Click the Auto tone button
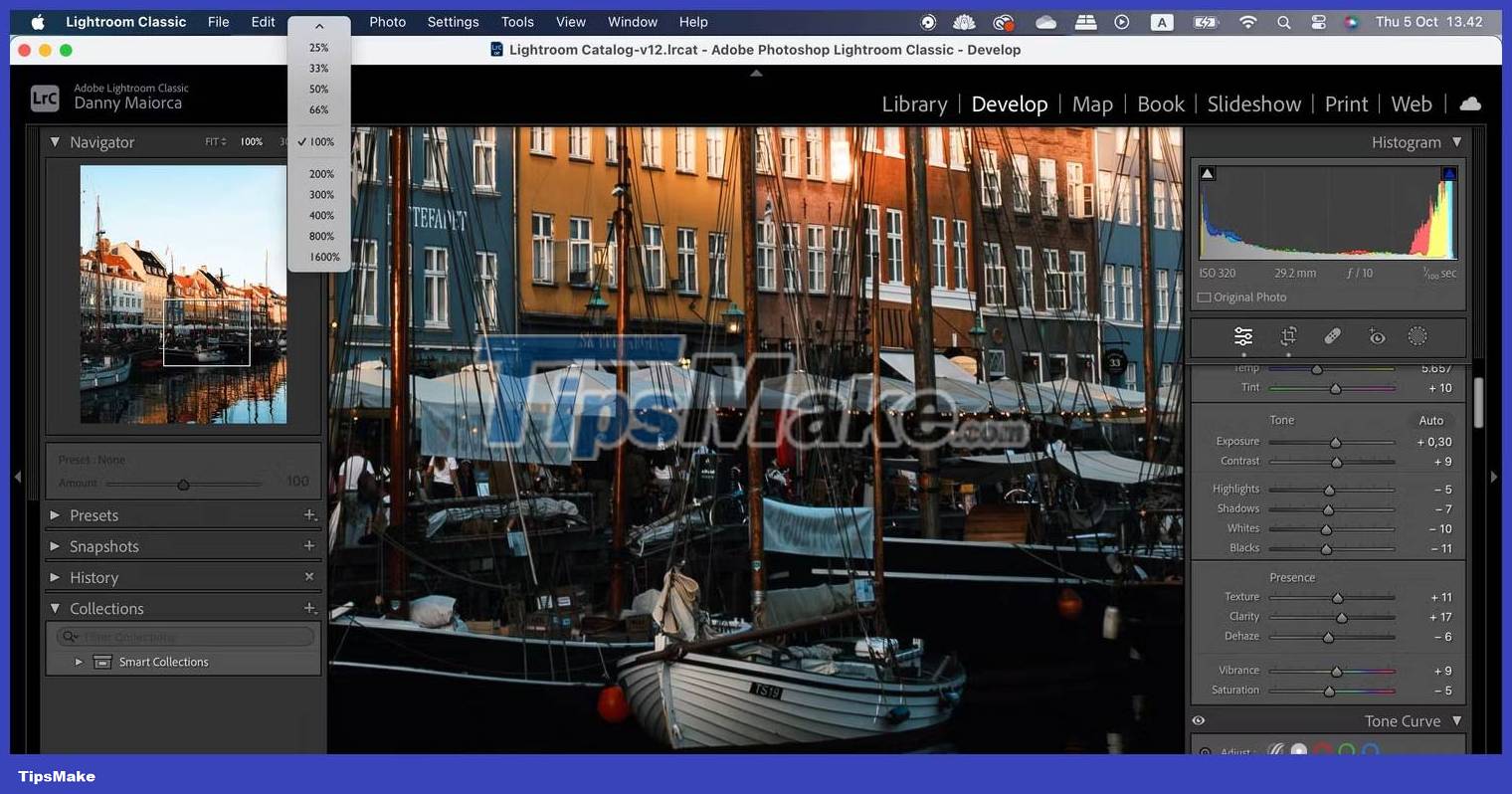Image resolution: width=1512 pixels, height=794 pixels. 1432,420
